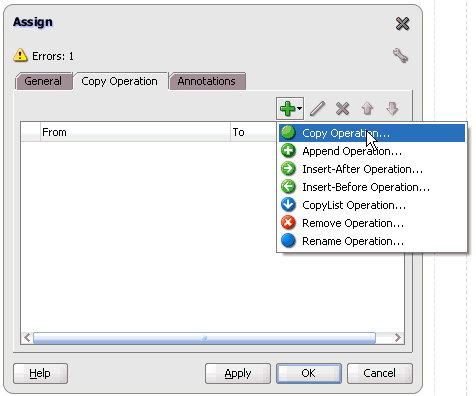
Task: Choose Remove Operation... menu entry
Action: point(372,223)
